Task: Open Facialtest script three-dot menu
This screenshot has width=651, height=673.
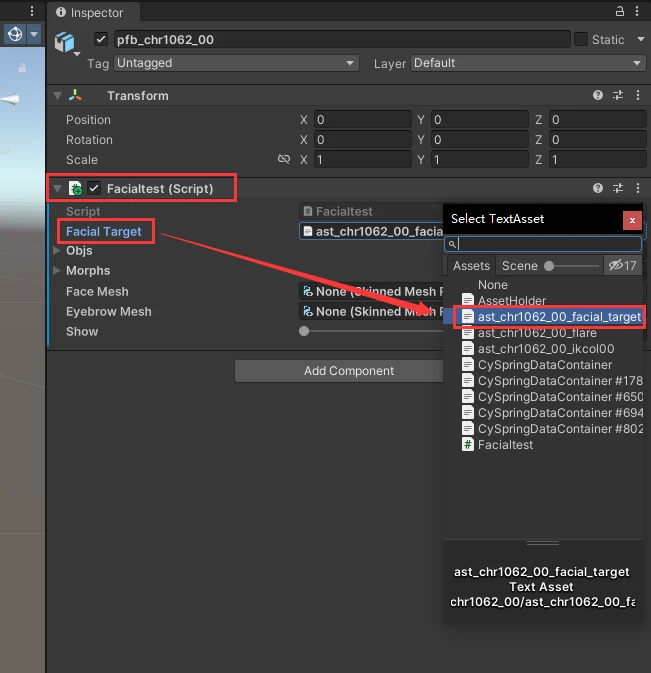Action: (x=638, y=188)
